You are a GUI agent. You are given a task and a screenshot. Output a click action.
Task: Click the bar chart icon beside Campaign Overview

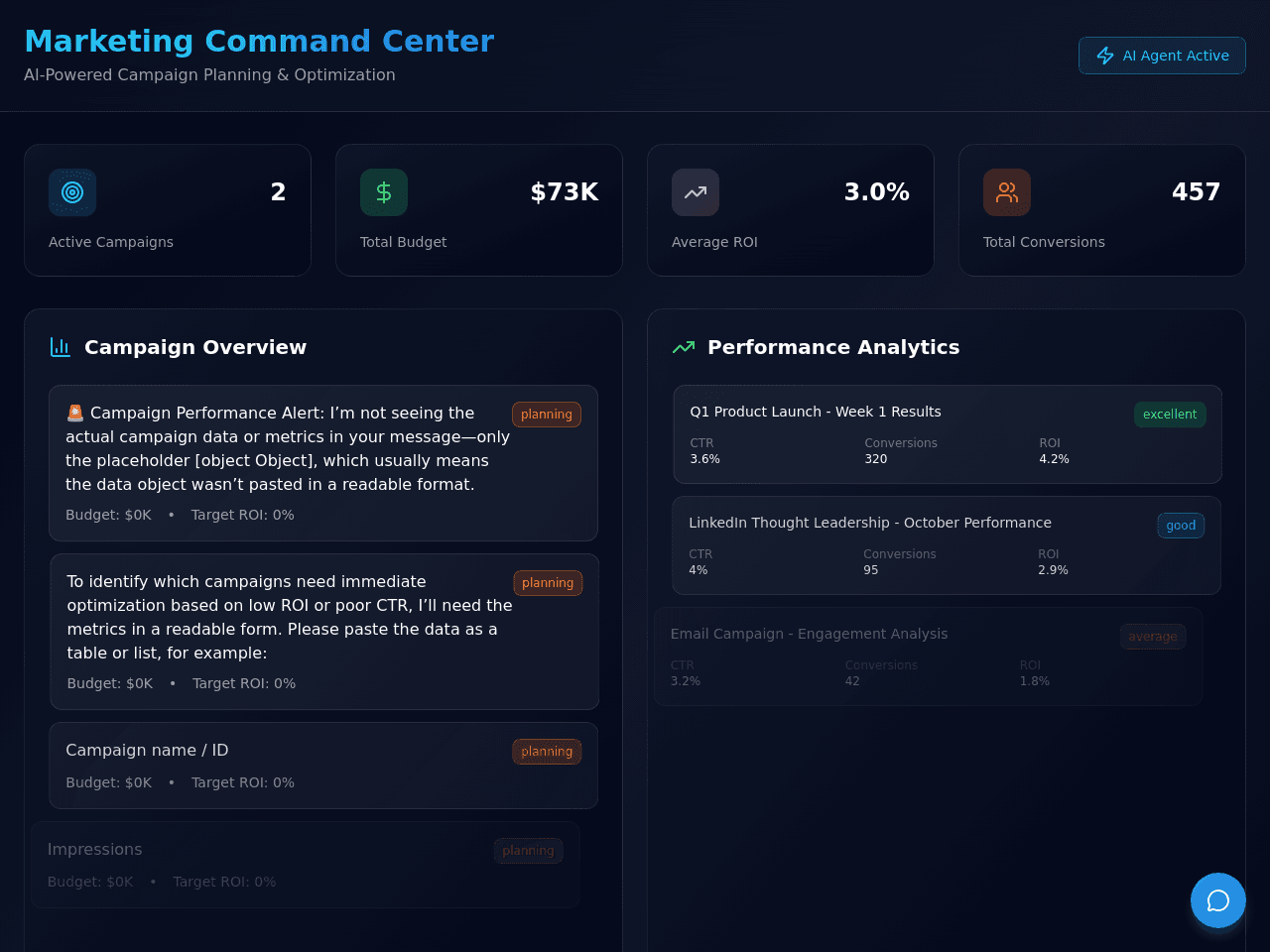pyautogui.click(x=61, y=347)
